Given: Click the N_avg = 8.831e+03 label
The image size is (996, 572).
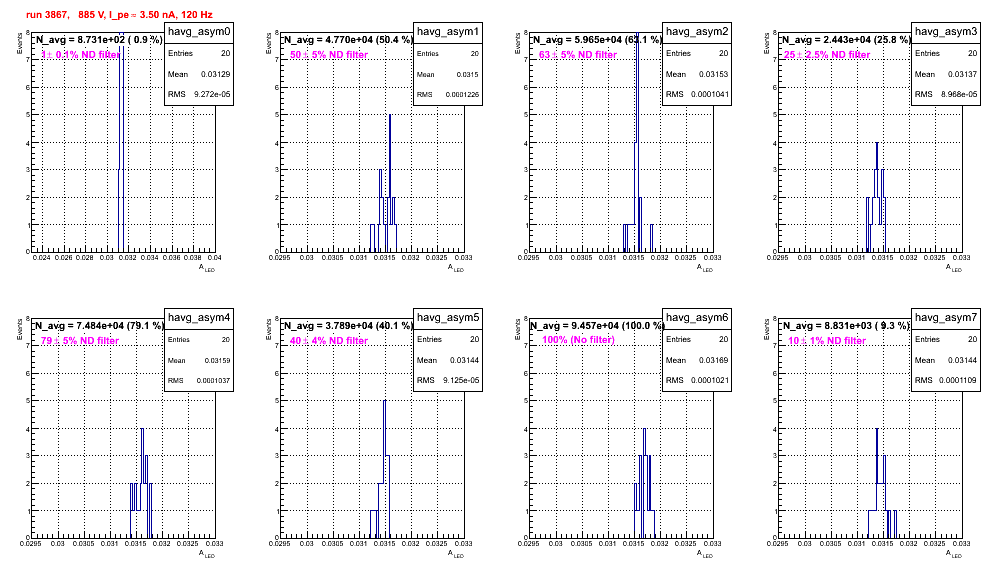Looking at the screenshot, I should [x=845, y=325].
